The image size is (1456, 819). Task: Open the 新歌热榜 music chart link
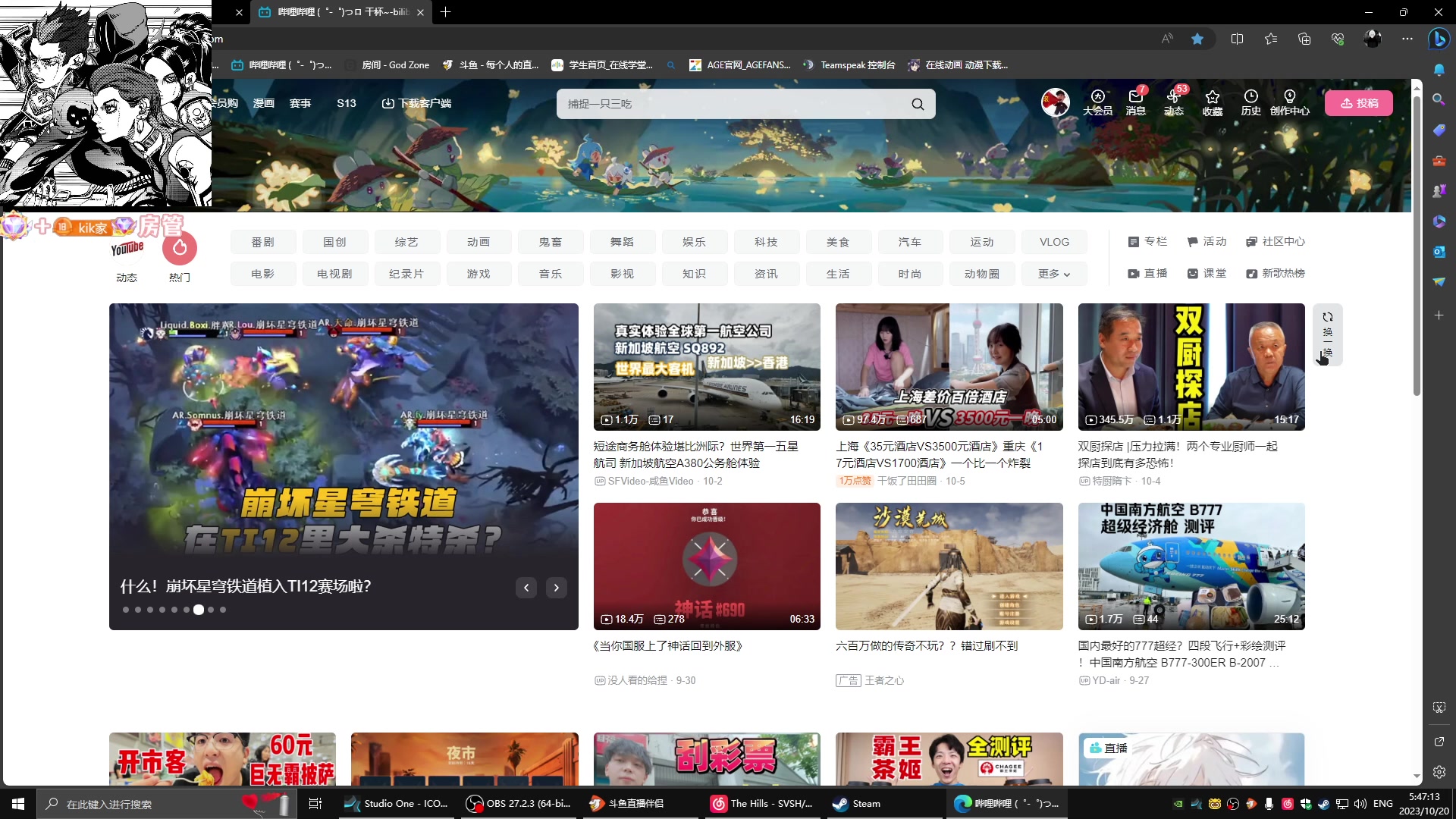tap(1276, 274)
